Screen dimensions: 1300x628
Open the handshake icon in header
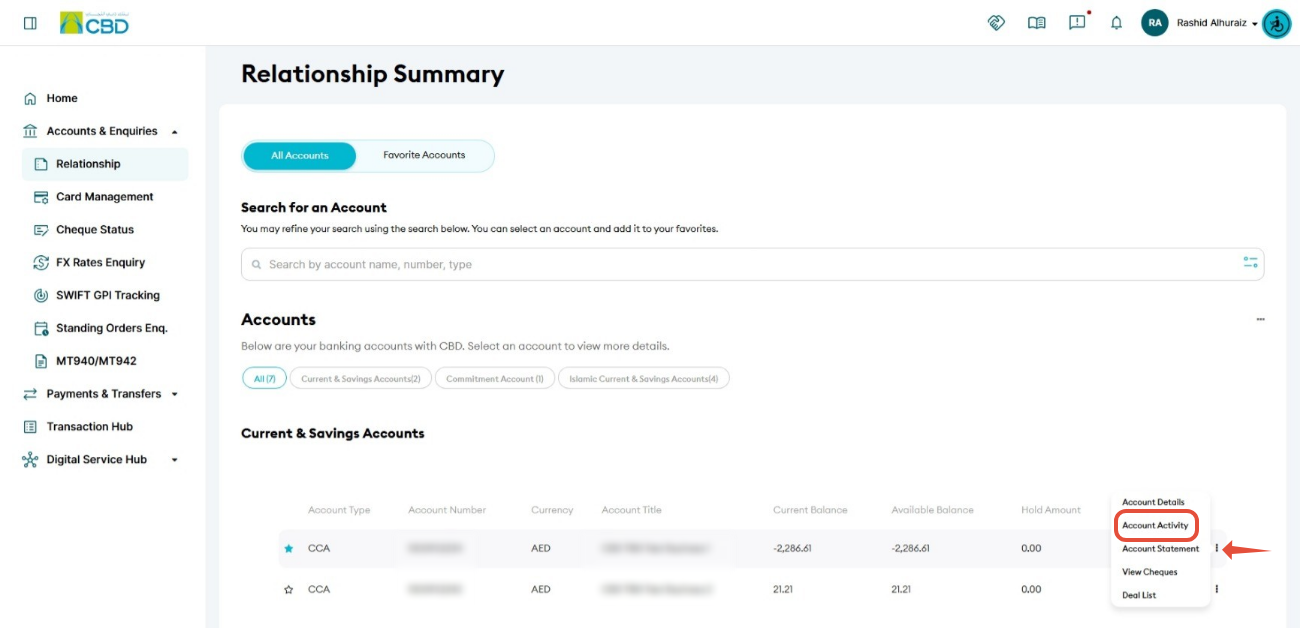[x=996, y=22]
